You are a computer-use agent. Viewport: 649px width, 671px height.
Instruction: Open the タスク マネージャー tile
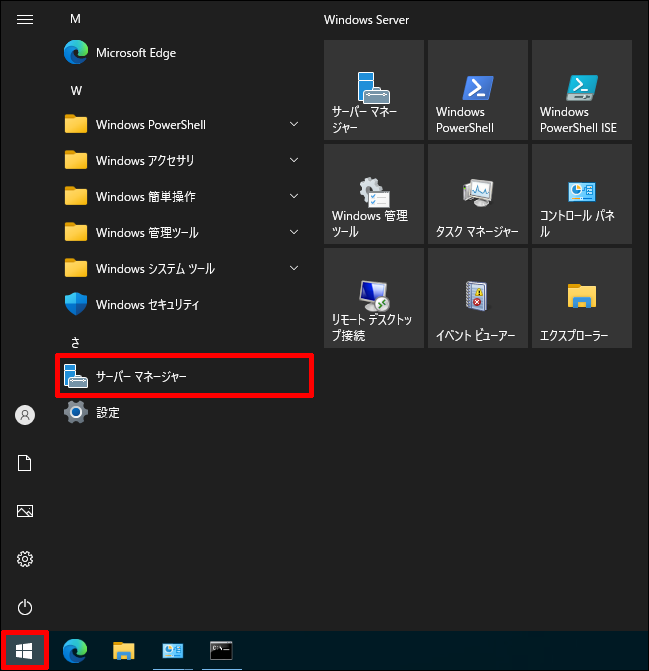478,194
